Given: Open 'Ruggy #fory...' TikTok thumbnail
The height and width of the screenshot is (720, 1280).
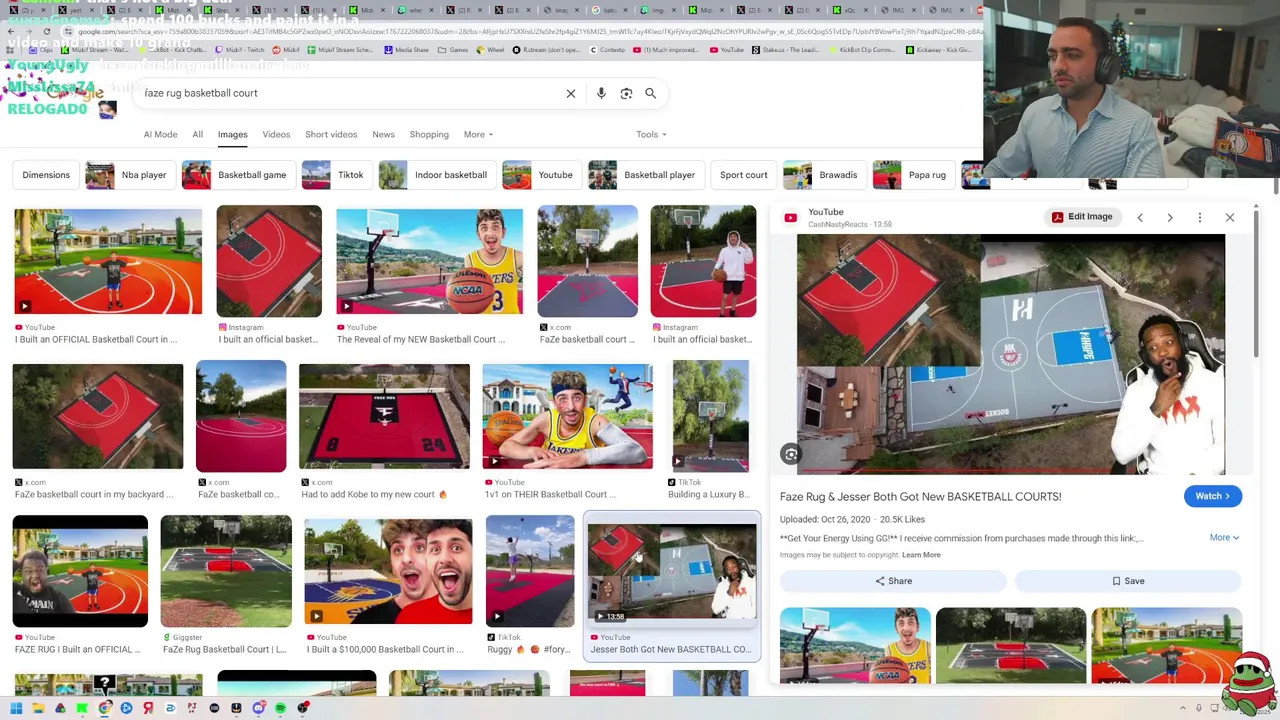Looking at the screenshot, I should [530, 571].
